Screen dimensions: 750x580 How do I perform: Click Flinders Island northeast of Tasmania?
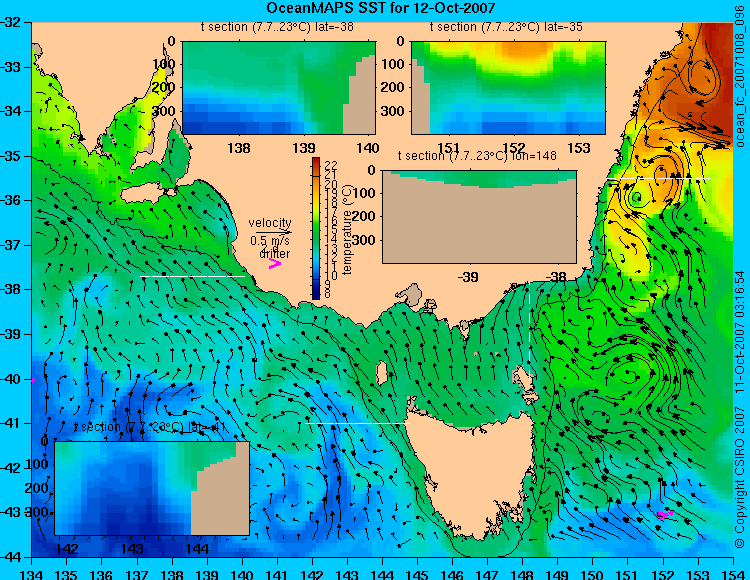tap(525, 381)
